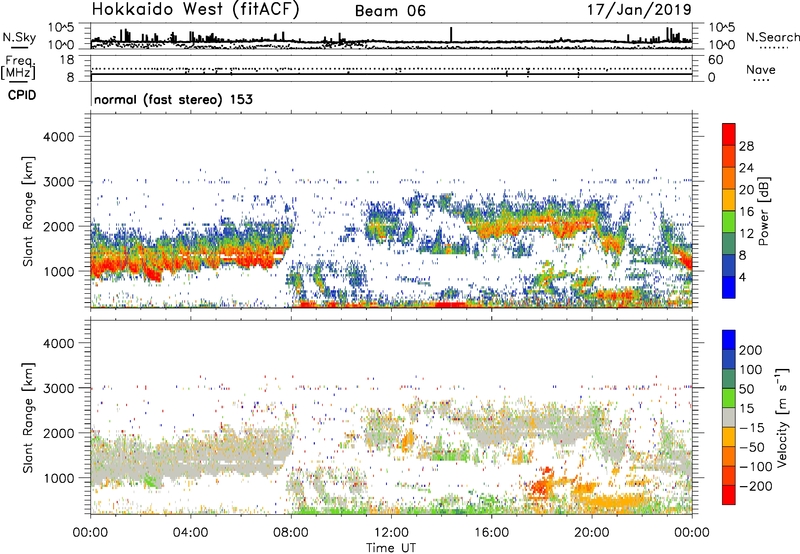Select the '4000' tick of the power panel
The image size is (800, 554).
coord(58,137)
